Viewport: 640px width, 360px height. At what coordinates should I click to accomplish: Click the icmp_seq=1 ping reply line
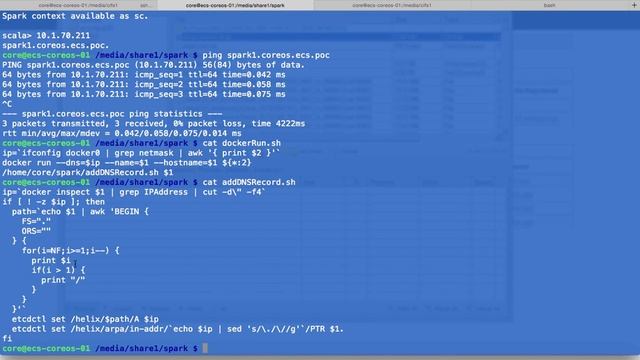(x=144, y=75)
